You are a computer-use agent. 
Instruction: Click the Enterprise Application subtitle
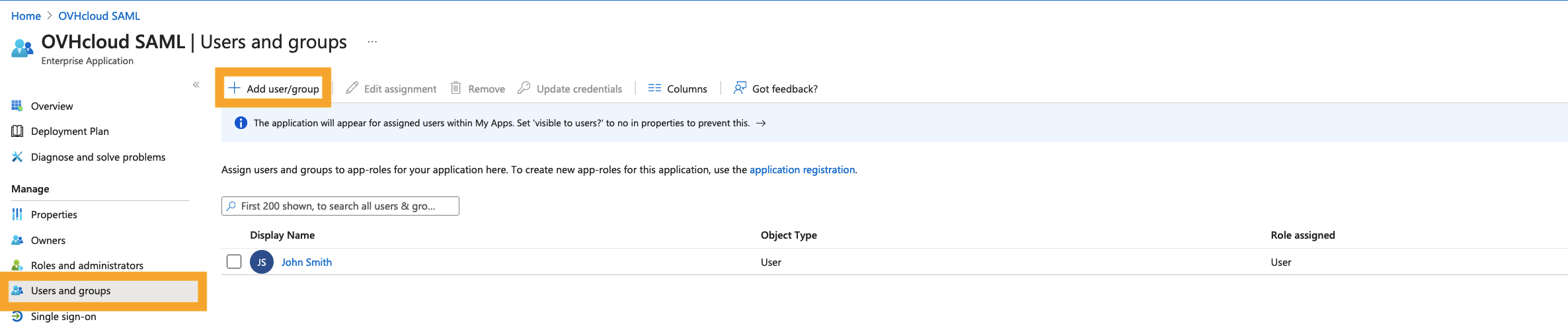[x=87, y=61]
